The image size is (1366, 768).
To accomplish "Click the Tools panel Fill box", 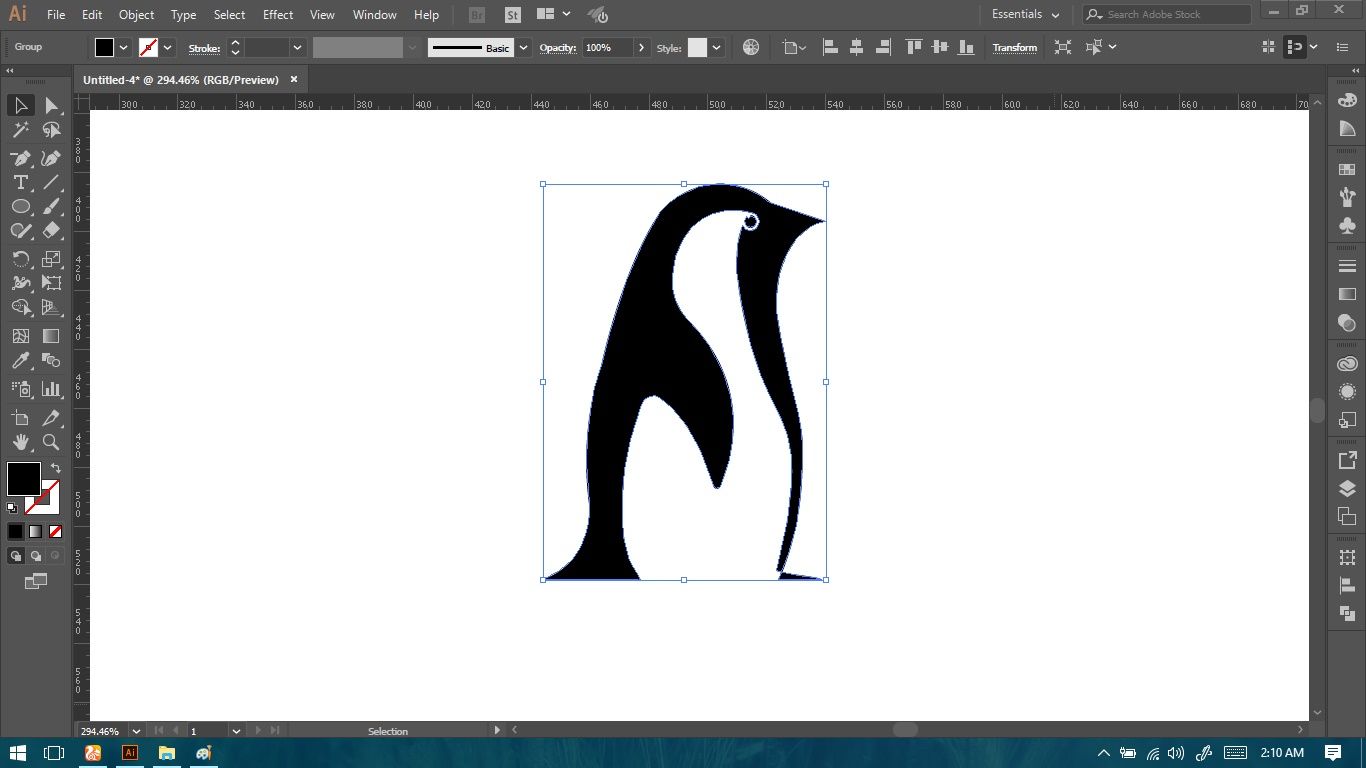I will [x=24, y=478].
